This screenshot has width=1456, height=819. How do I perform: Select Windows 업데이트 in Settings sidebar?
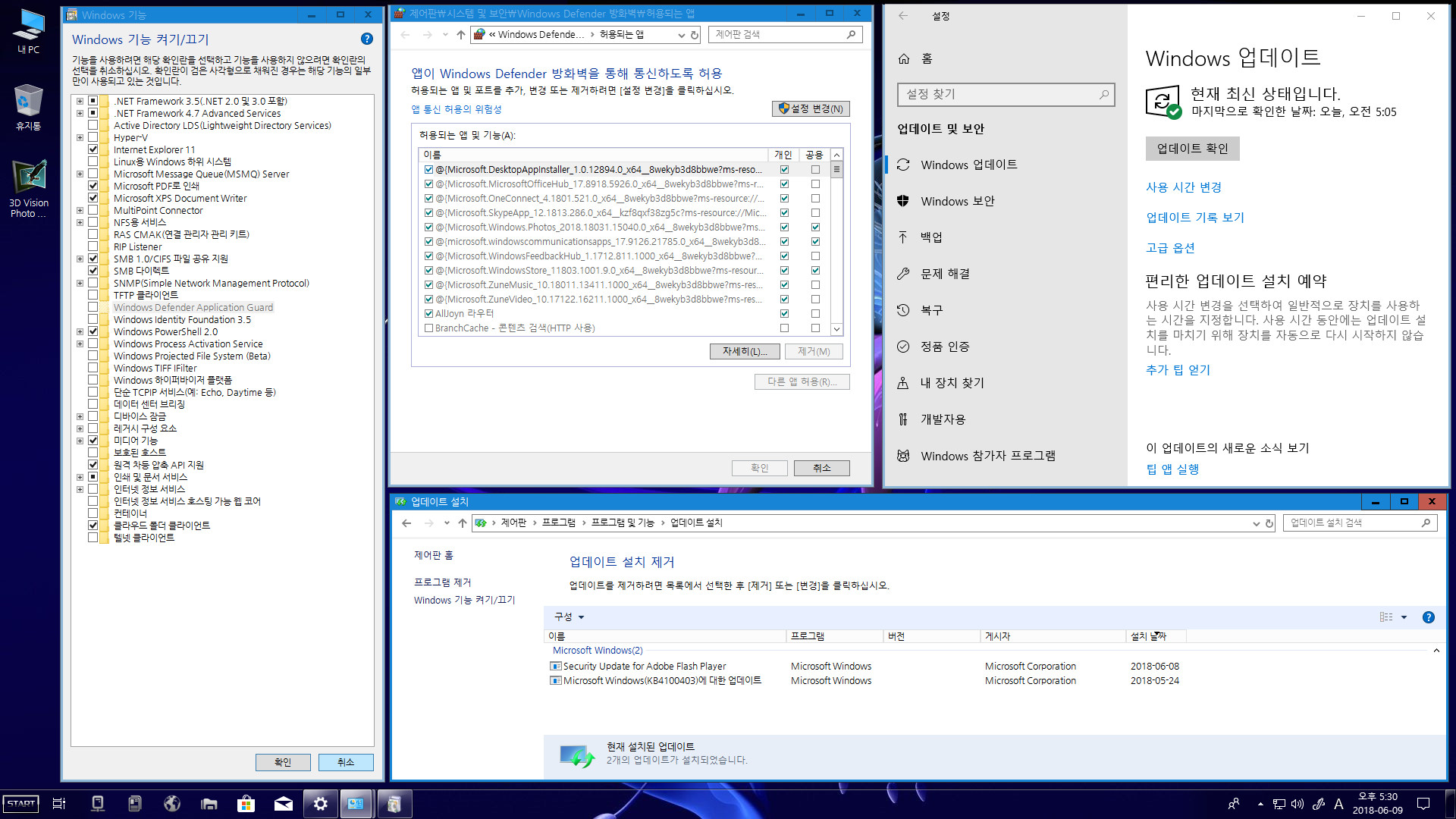[969, 165]
